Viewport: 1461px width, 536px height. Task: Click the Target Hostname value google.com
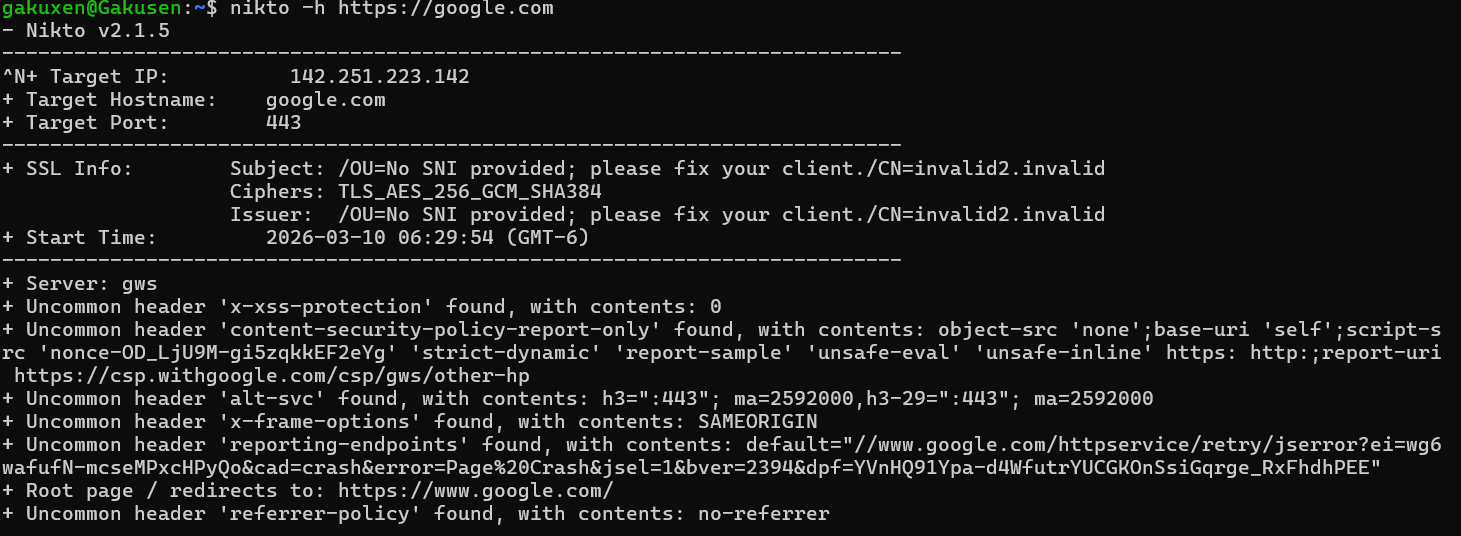click(325, 100)
